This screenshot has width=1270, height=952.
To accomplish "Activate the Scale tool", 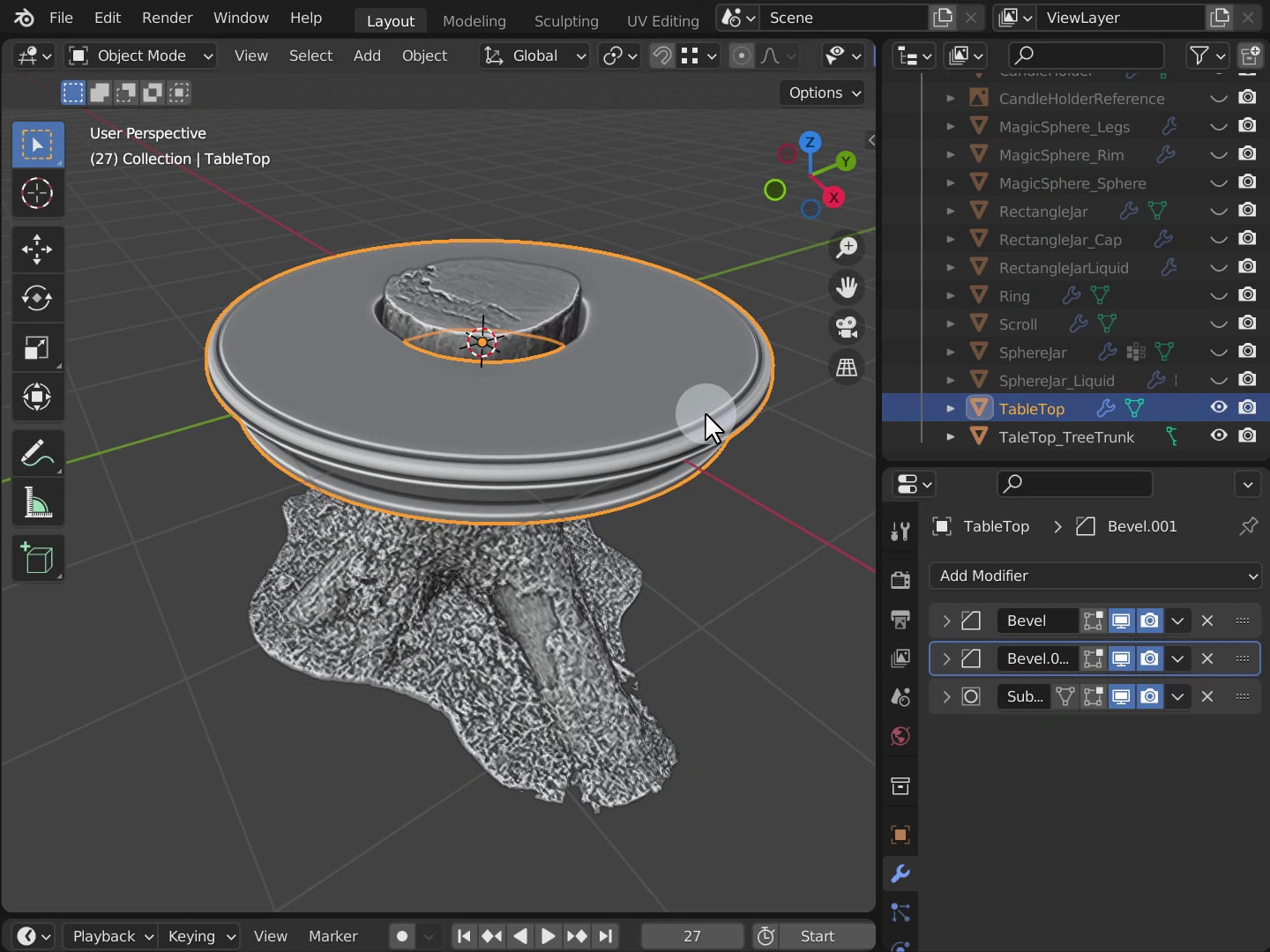I will pos(37,348).
